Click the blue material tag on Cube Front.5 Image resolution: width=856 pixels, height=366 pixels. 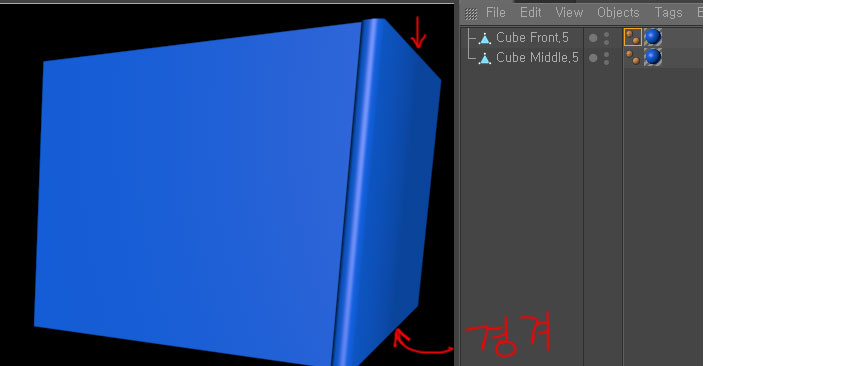[652, 37]
